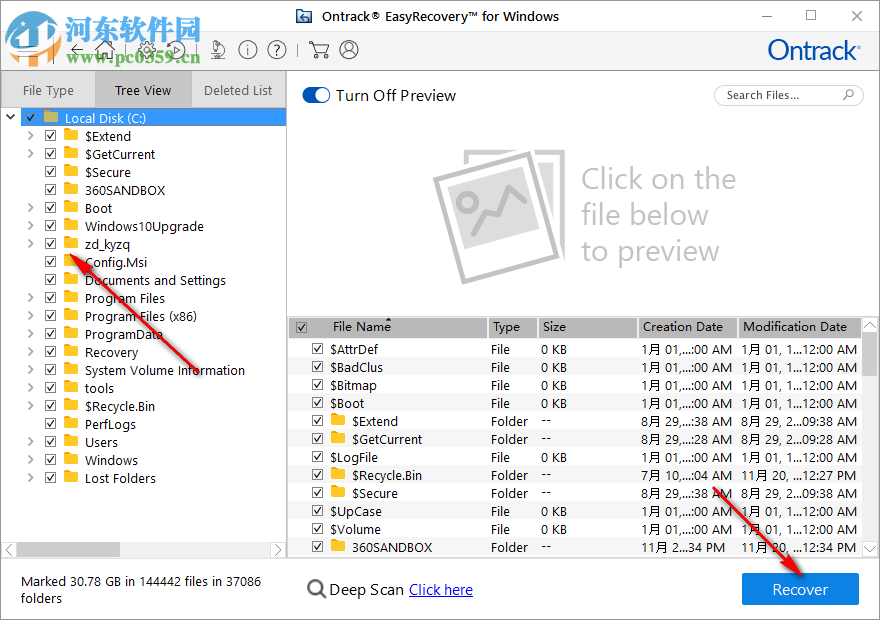
Task: Expand the System Volume Information node
Action: tap(31, 369)
